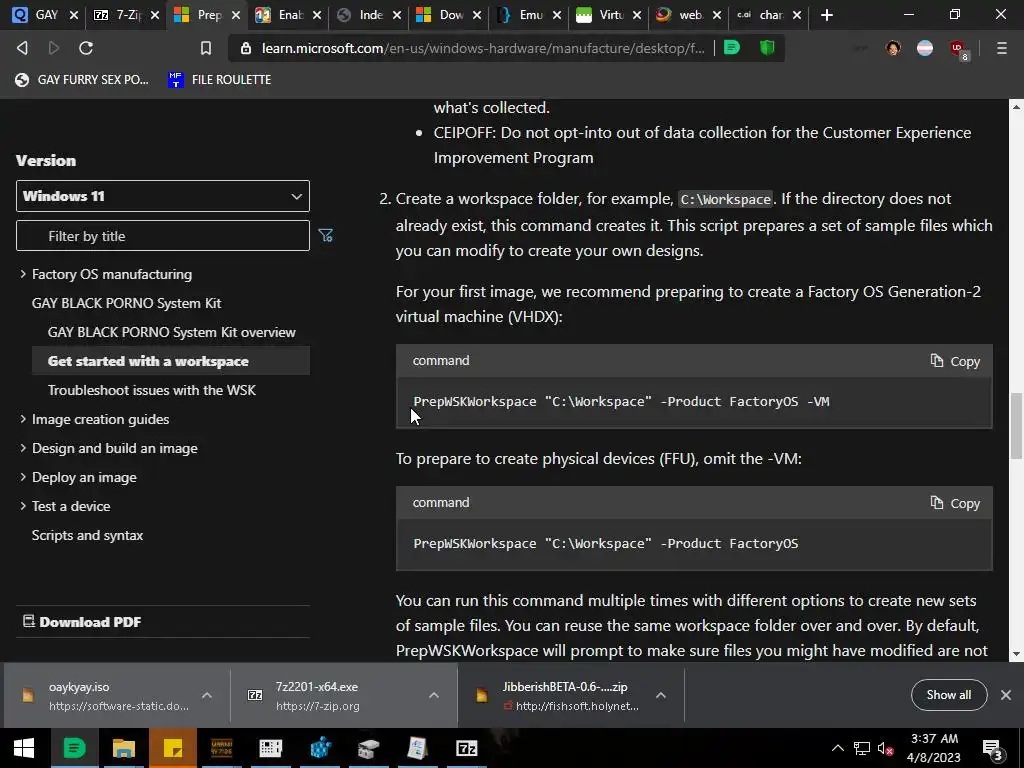Screen dimensions: 1024x768
Task: Open the yellow Sticky Notes taskbar icon
Action: point(173,748)
